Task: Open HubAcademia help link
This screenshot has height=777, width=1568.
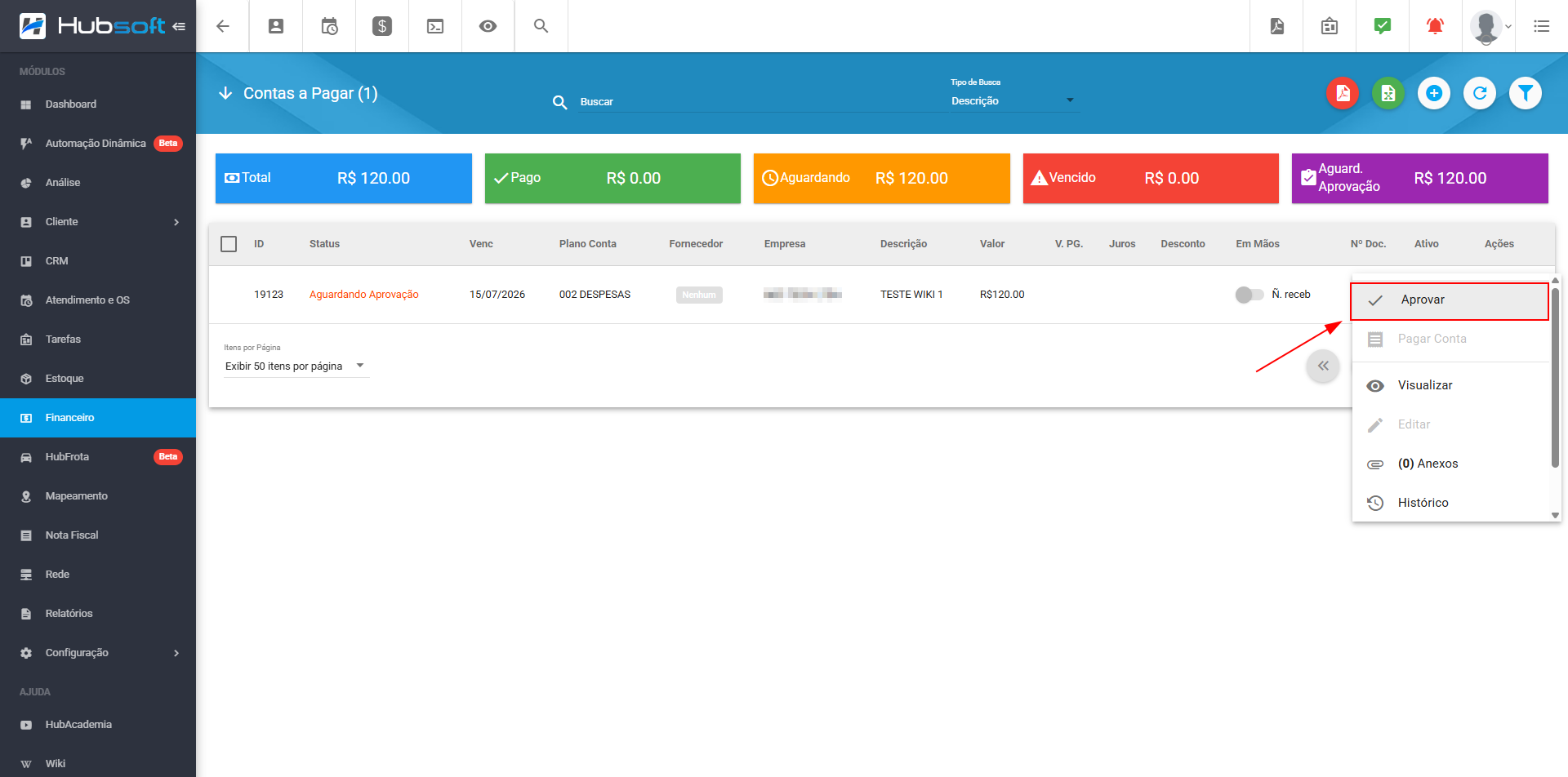Action: [98, 725]
